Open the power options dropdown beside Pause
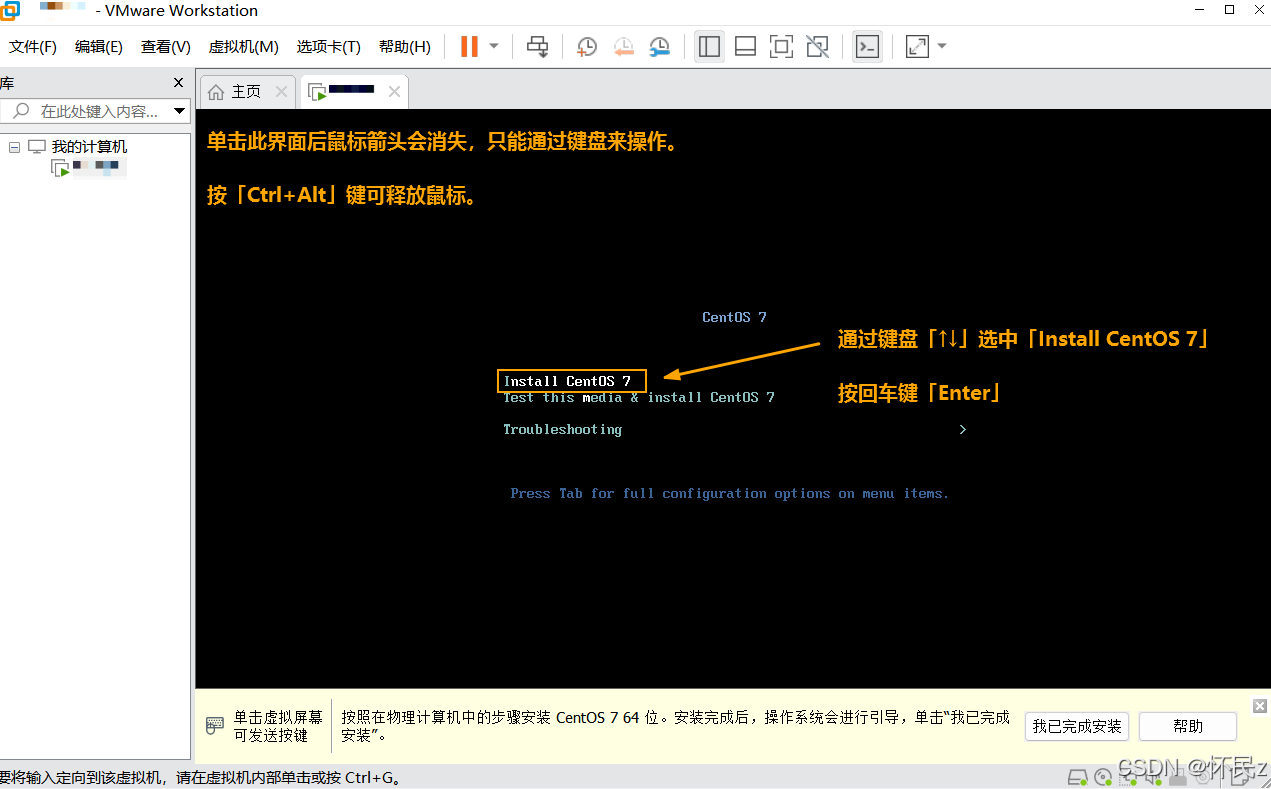1271x789 pixels. coord(494,46)
